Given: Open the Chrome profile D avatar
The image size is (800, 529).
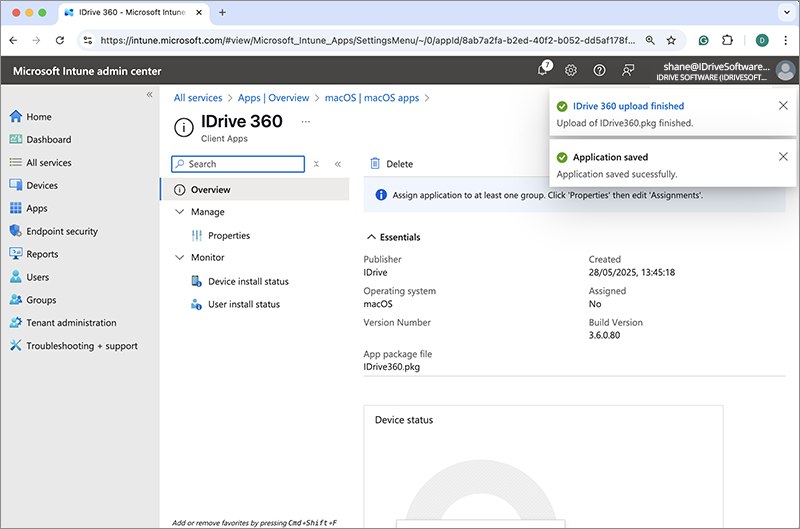Looking at the screenshot, I should [762, 40].
